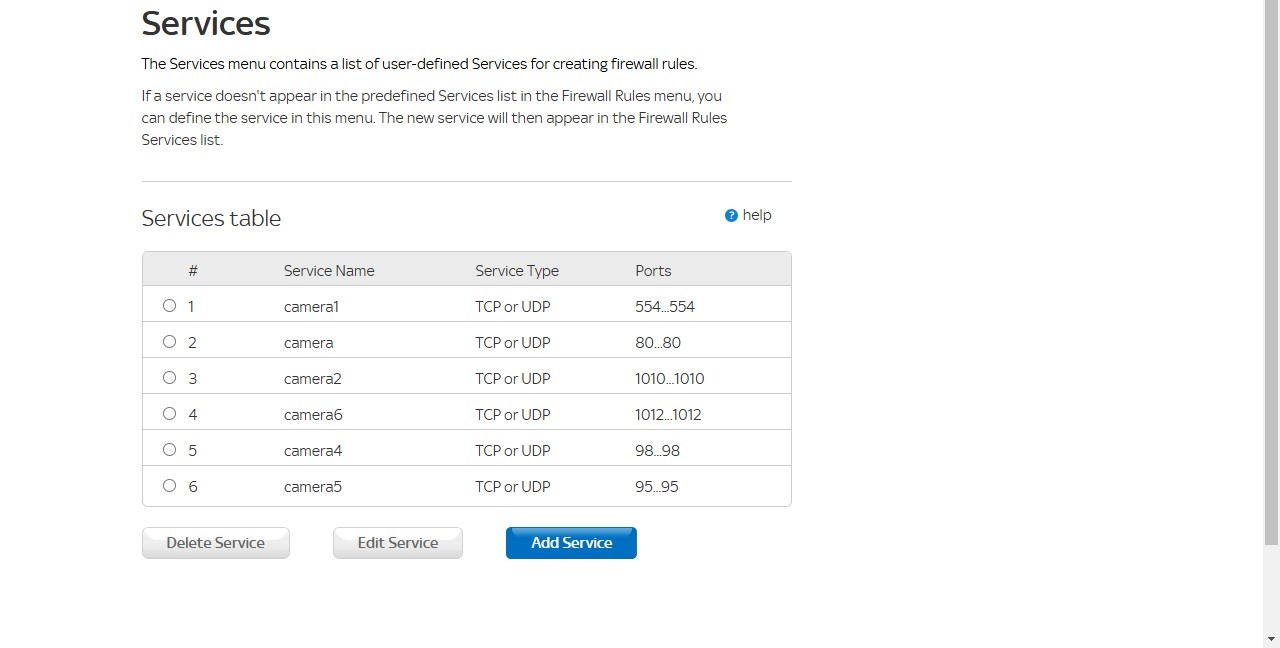Click the # column header
Viewport: 1280px width, 648px height.
[x=193, y=270]
